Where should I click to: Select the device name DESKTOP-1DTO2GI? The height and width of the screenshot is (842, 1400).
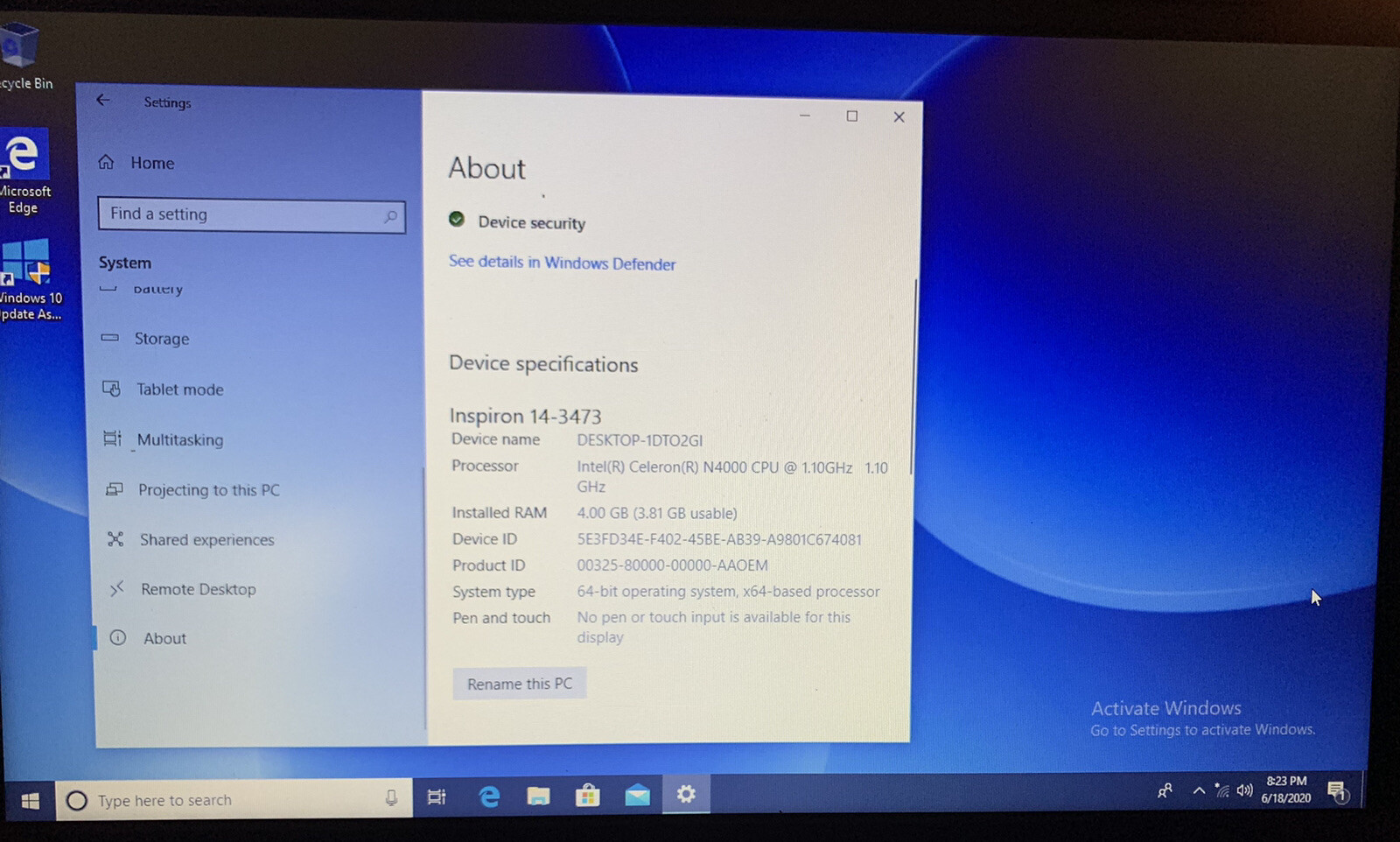click(x=640, y=440)
